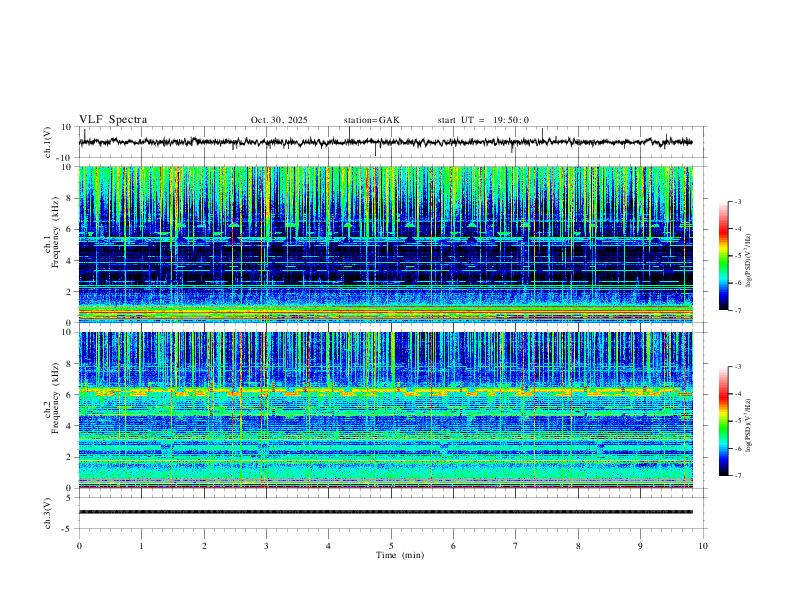This screenshot has width=792, height=612.
Task: Click the "ch.1(V)" waveform axis label
Action: pyautogui.click(x=48, y=142)
